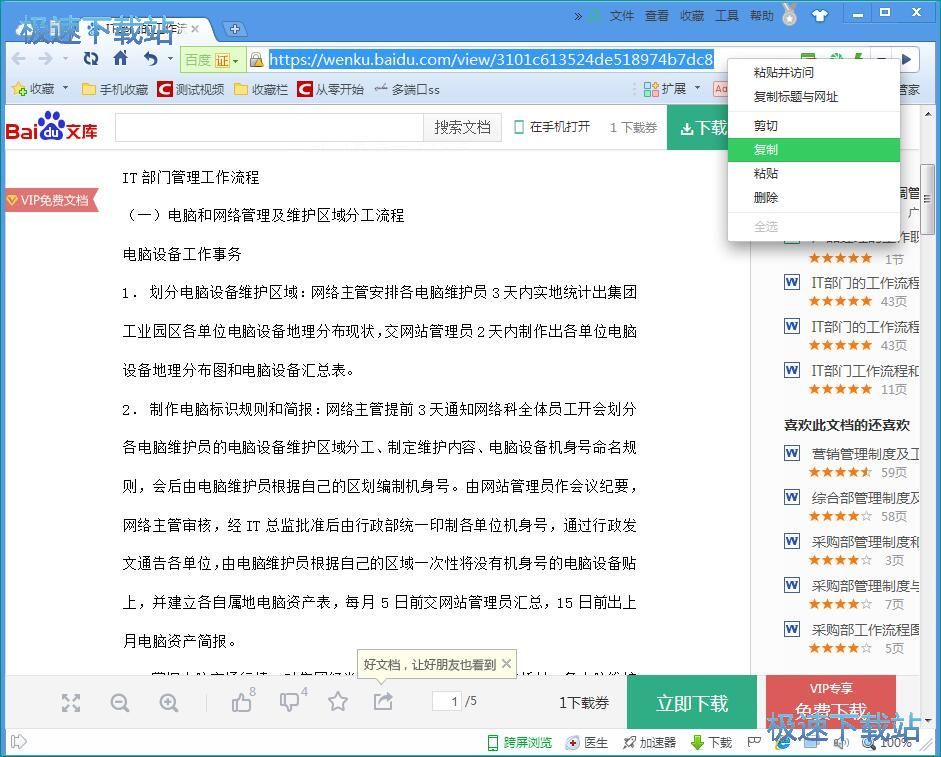The image size is (941, 757).
Task: Click the VIP专享 免费下载 button
Action: (831, 701)
